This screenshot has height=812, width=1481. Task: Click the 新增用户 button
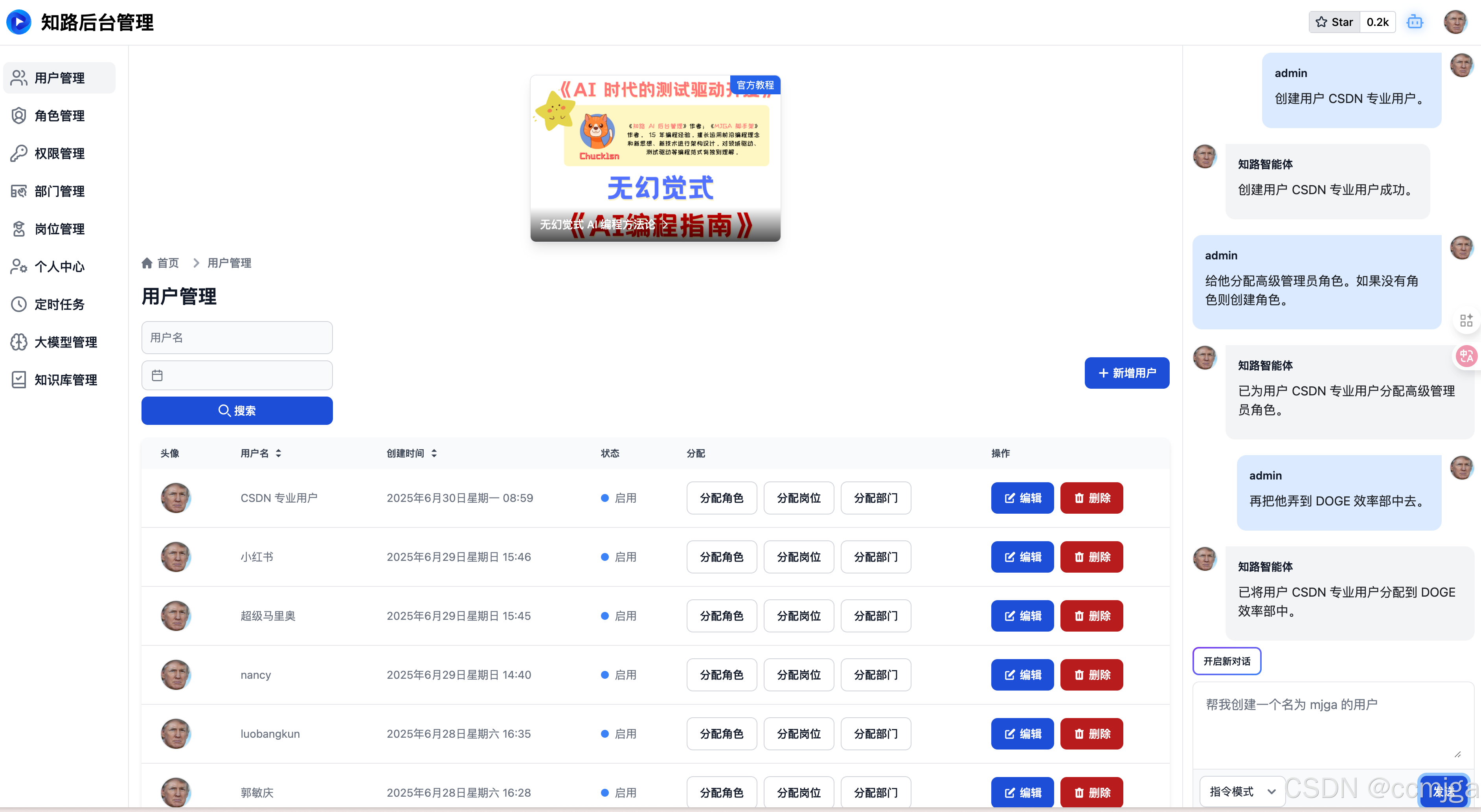(1127, 373)
